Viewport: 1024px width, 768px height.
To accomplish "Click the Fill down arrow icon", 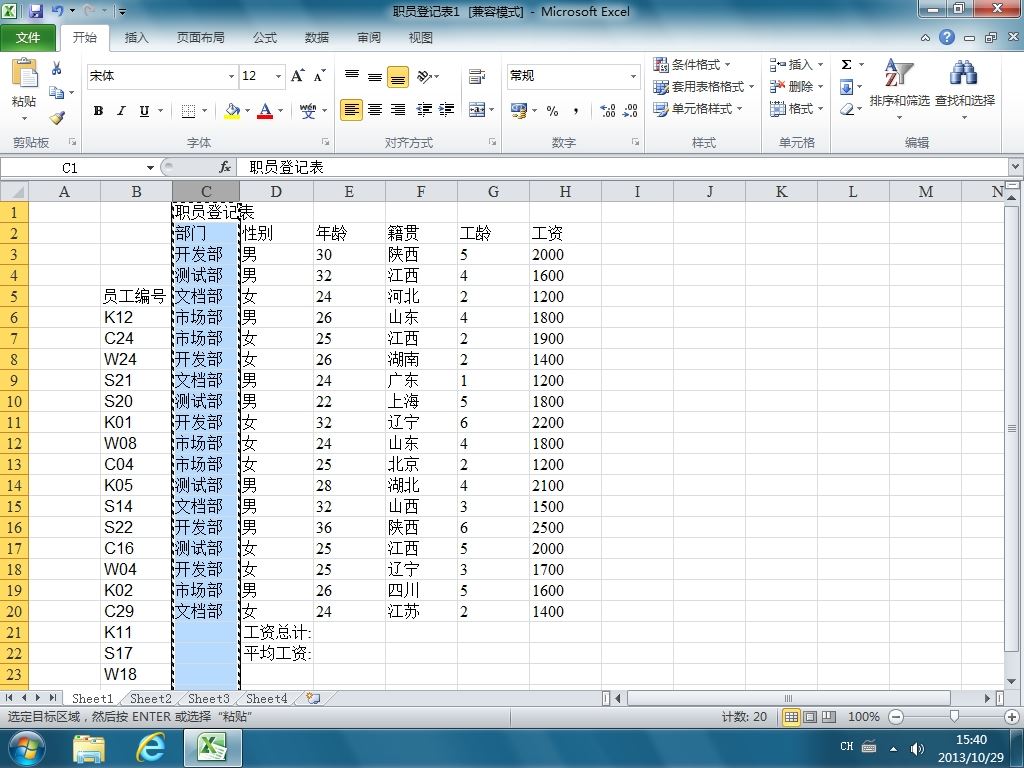I will click(846, 87).
